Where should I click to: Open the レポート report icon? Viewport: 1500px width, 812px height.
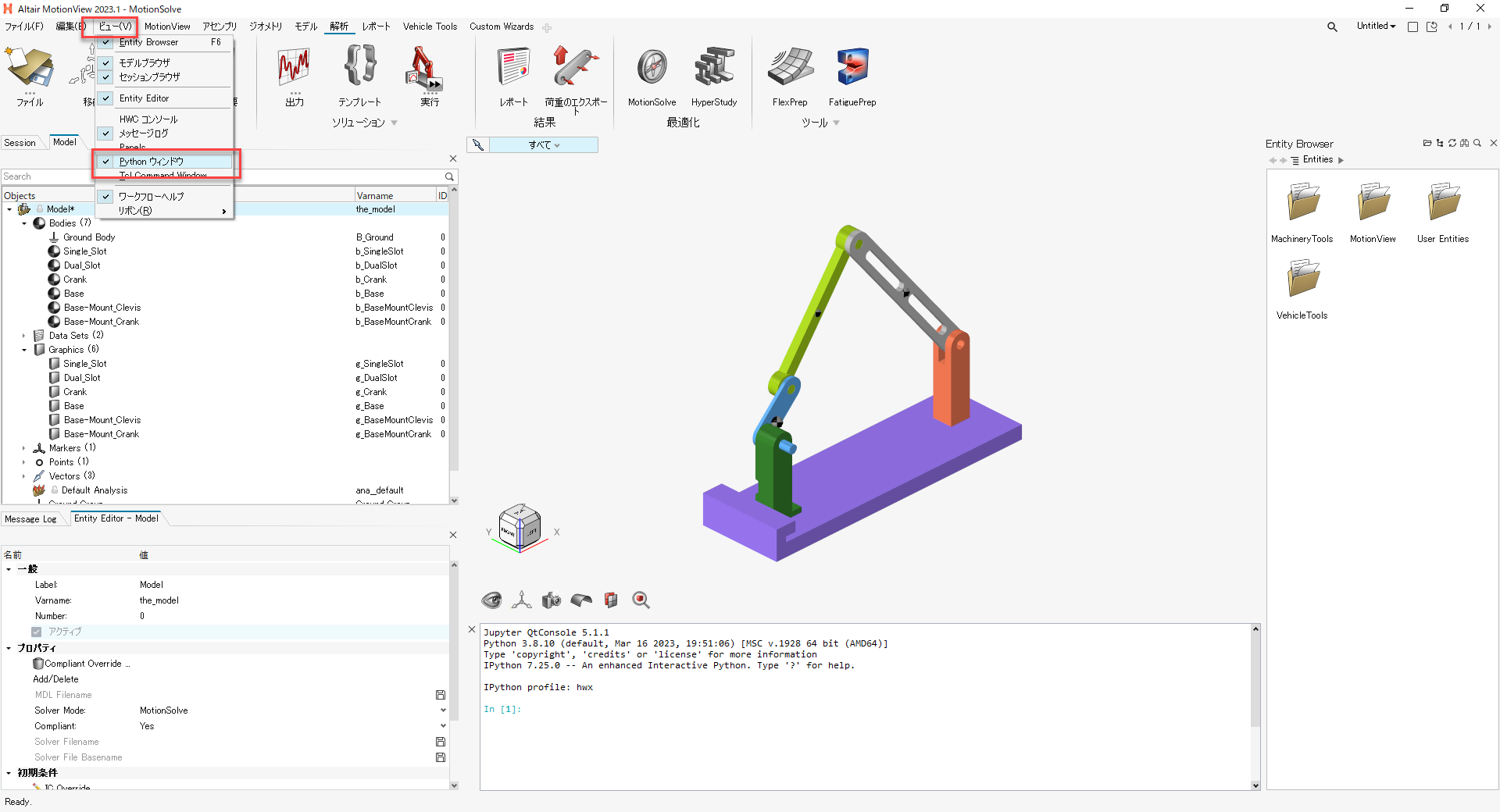point(514,67)
